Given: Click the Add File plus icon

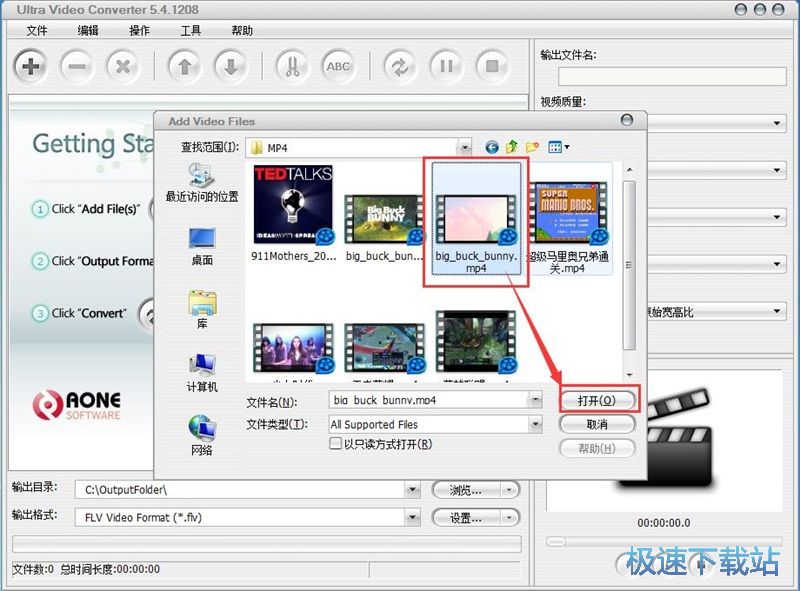Looking at the screenshot, I should click(30, 66).
